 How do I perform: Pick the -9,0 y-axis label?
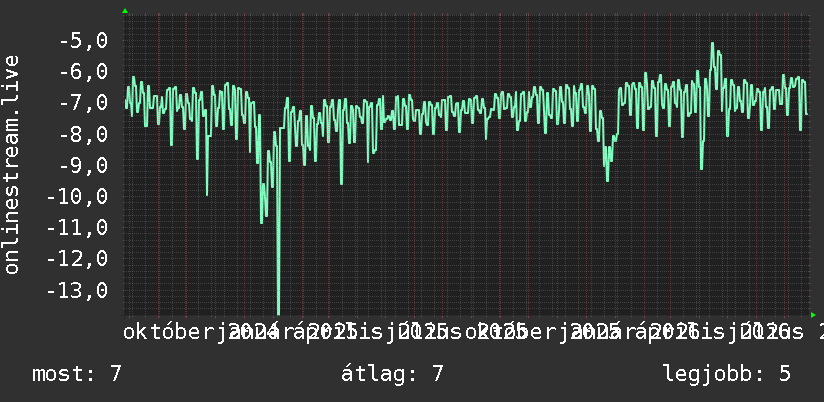(x=82, y=165)
